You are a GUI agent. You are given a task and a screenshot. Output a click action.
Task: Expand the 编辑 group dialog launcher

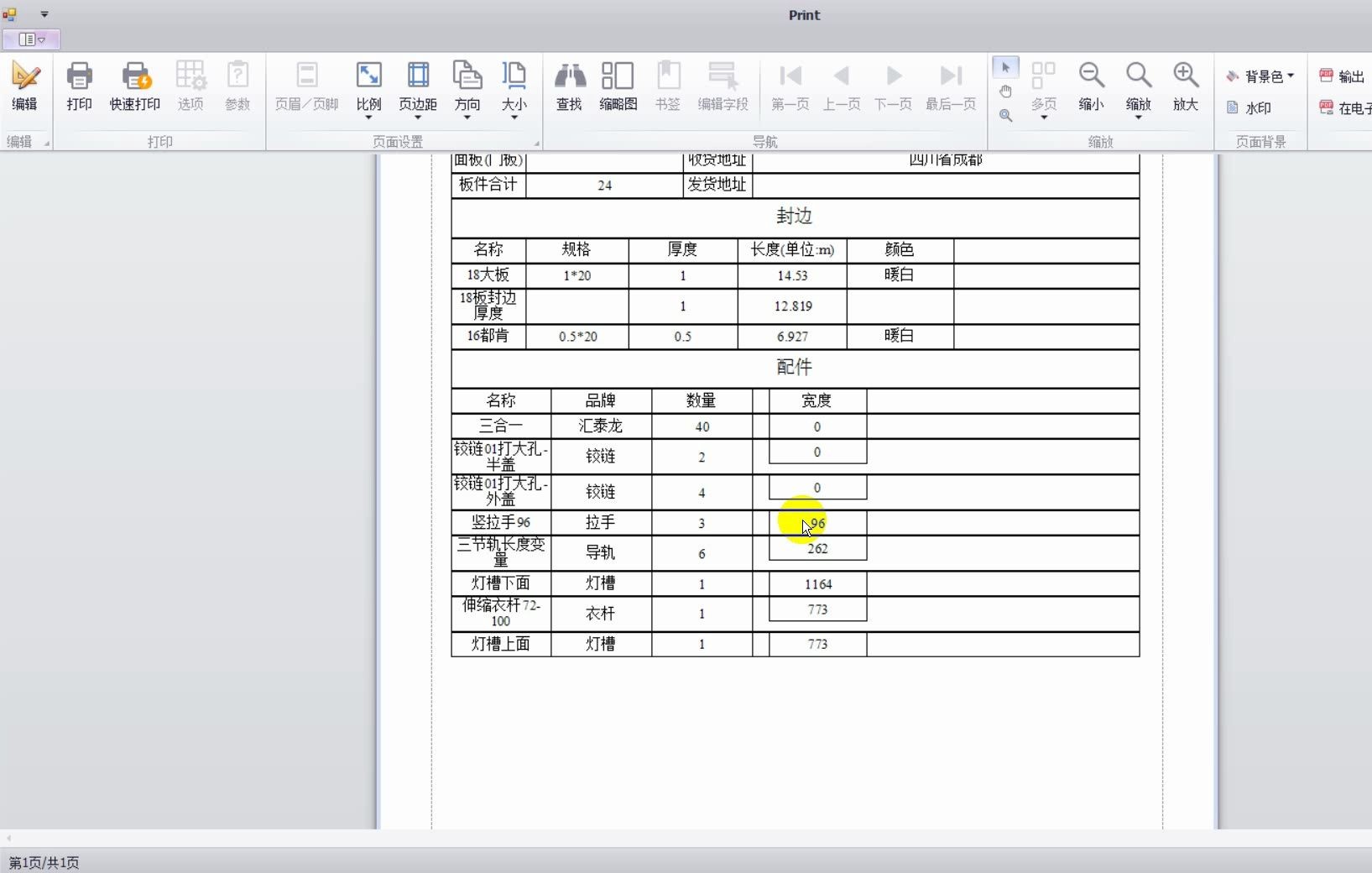(47, 144)
